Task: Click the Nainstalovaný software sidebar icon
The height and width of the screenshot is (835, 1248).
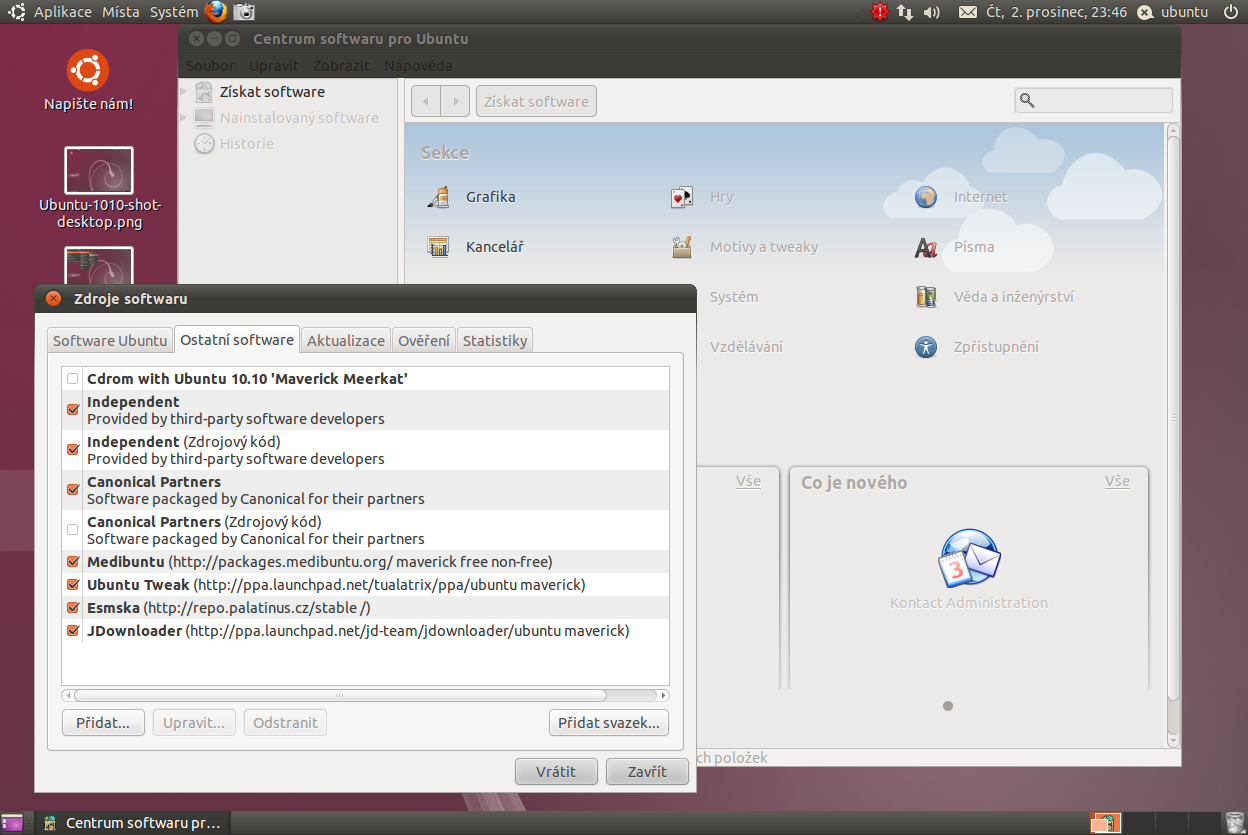Action: pyautogui.click(x=204, y=118)
